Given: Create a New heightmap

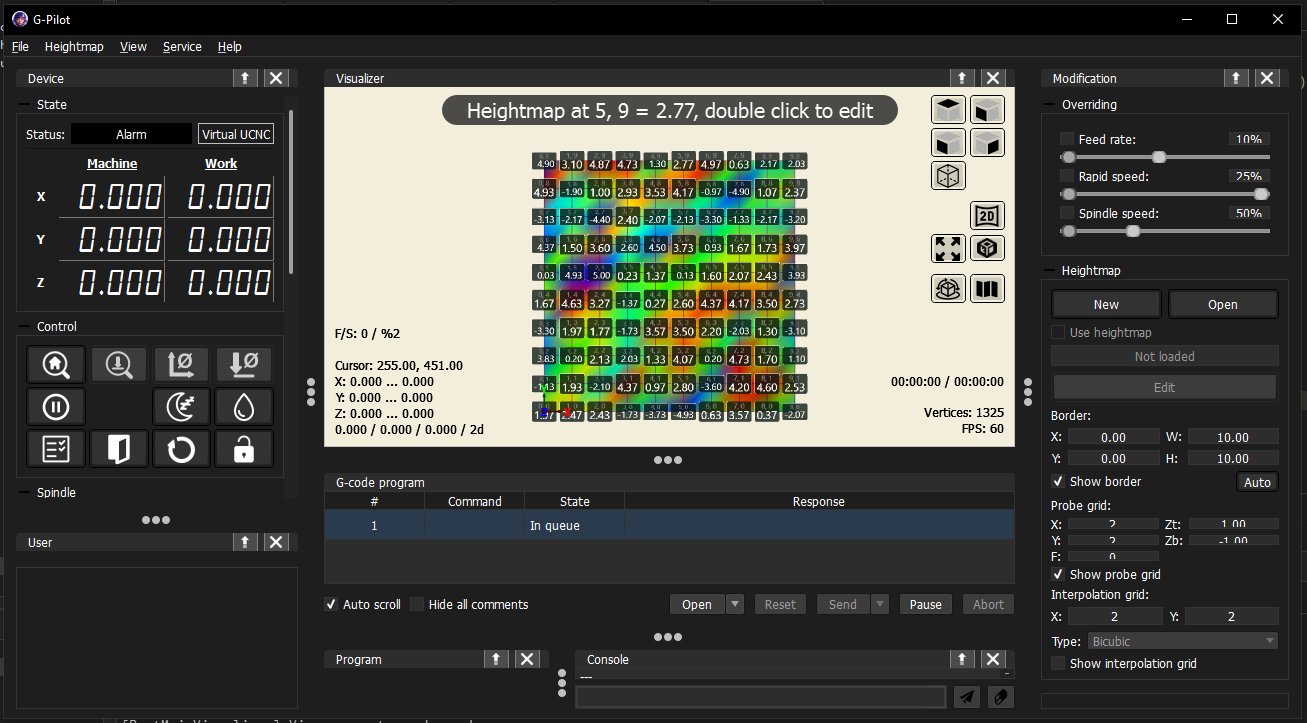Looking at the screenshot, I should tap(1106, 304).
